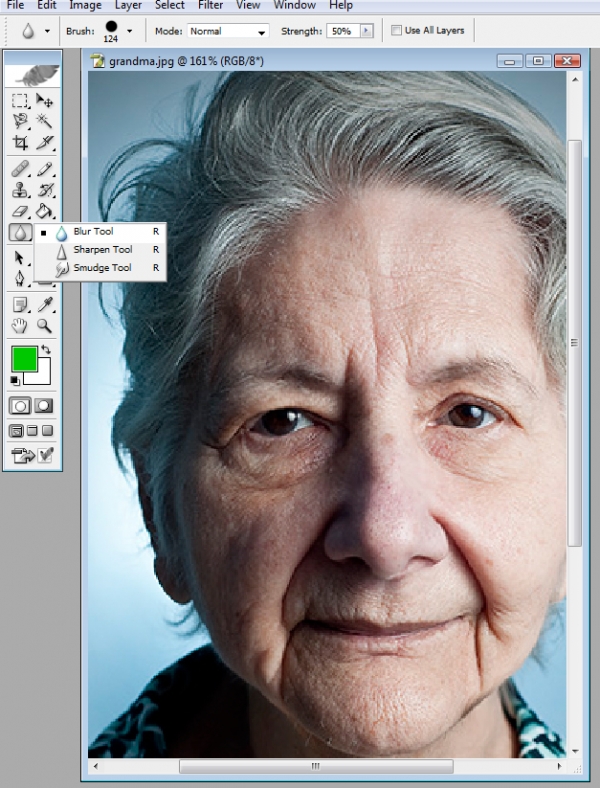The width and height of the screenshot is (600, 788).
Task: Click the vertical scrollbar thumb
Action: (574, 343)
